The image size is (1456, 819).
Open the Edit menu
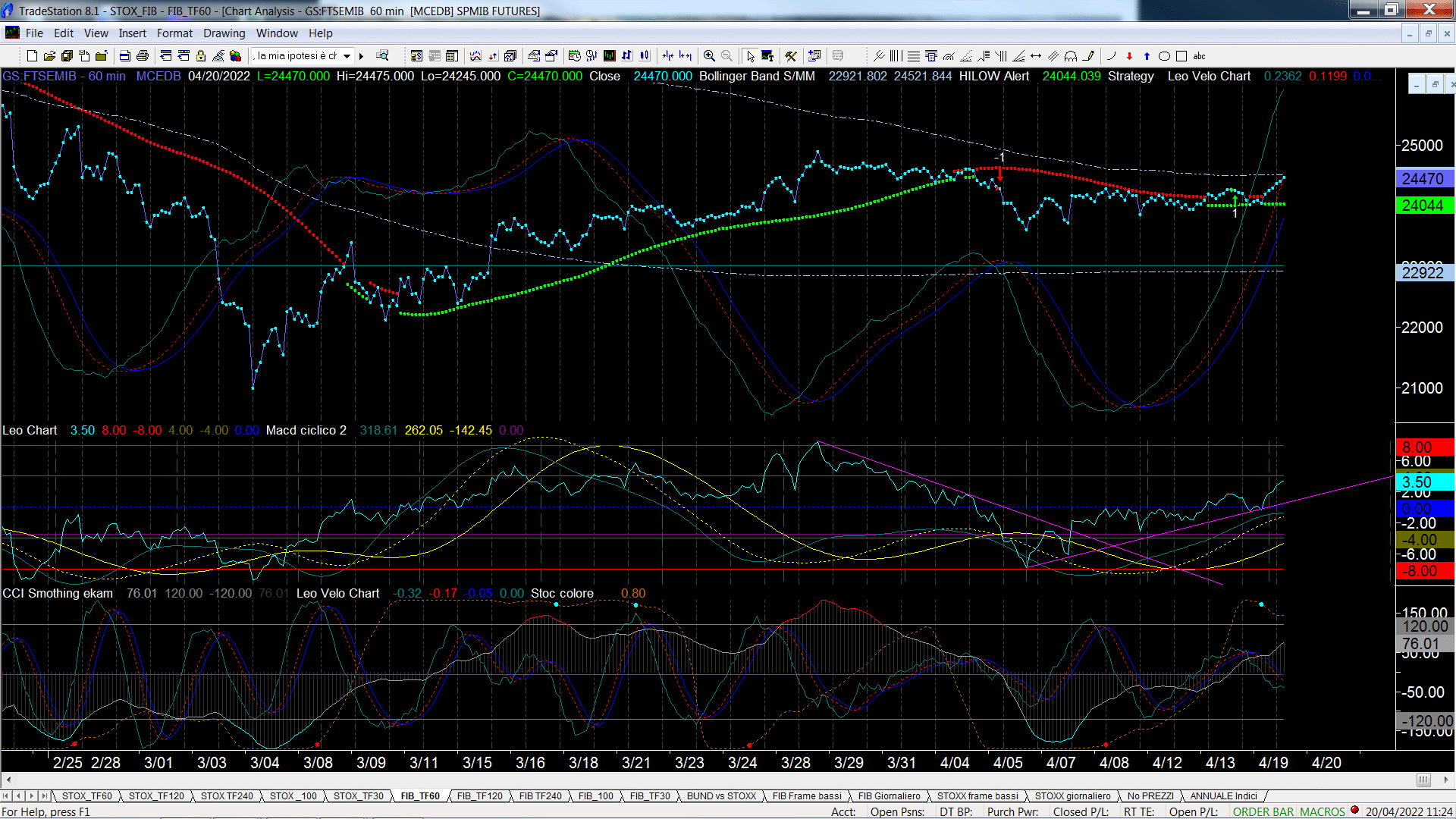pyautogui.click(x=64, y=33)
